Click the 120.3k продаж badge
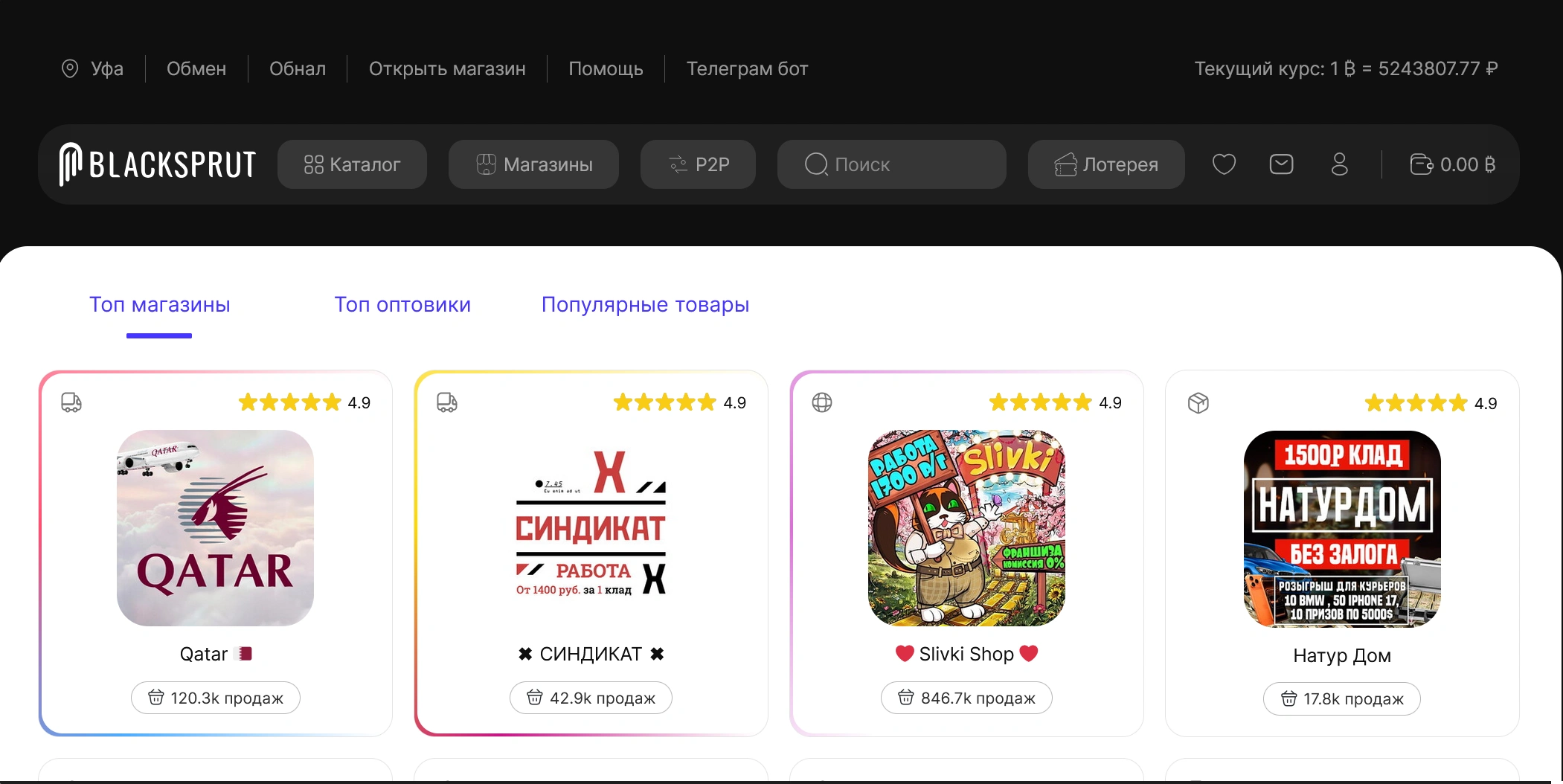Screen dimensions: 1563x784 point(216,698)
